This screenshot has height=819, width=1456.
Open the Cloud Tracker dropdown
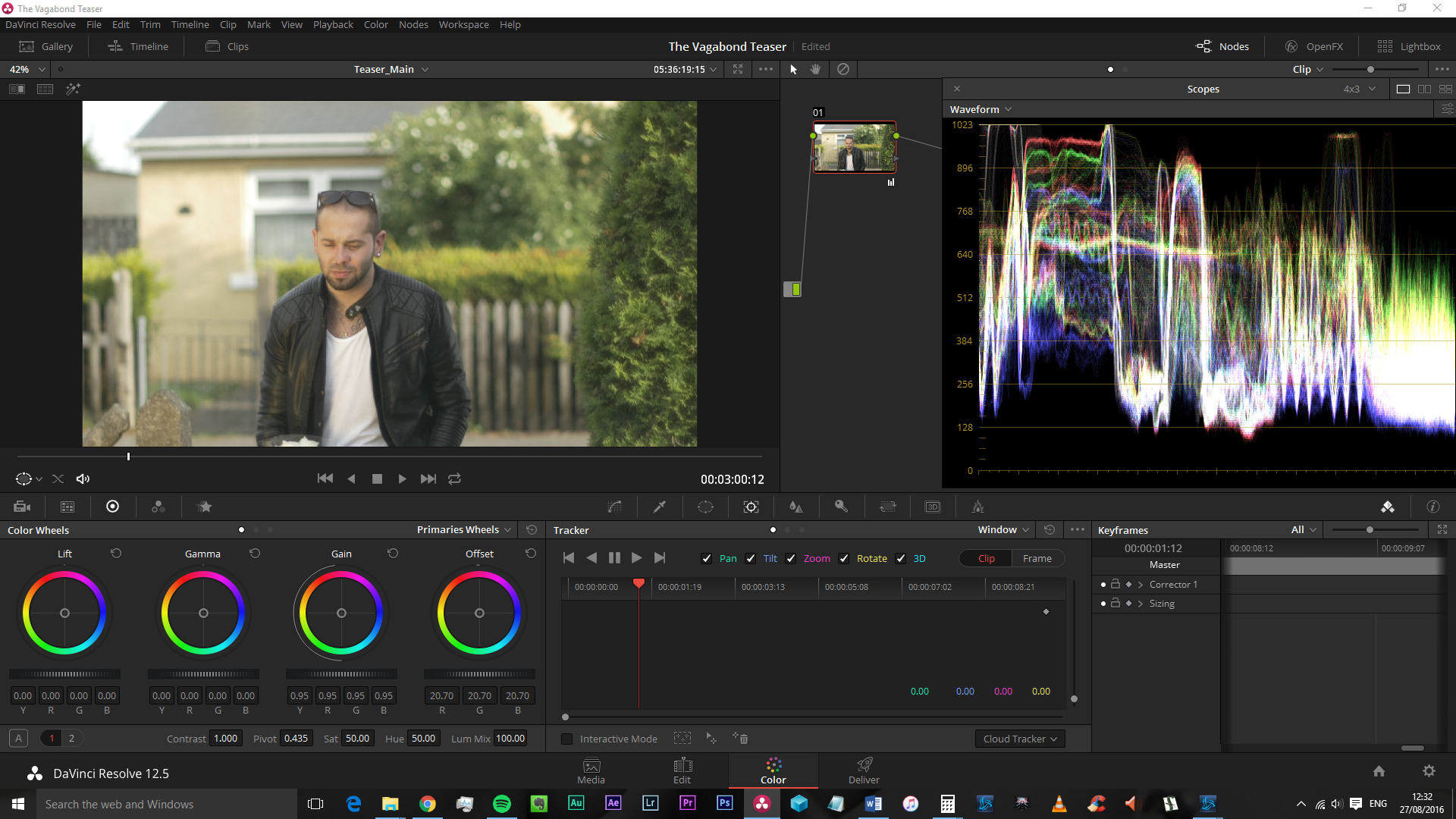tap(1019, 738)
